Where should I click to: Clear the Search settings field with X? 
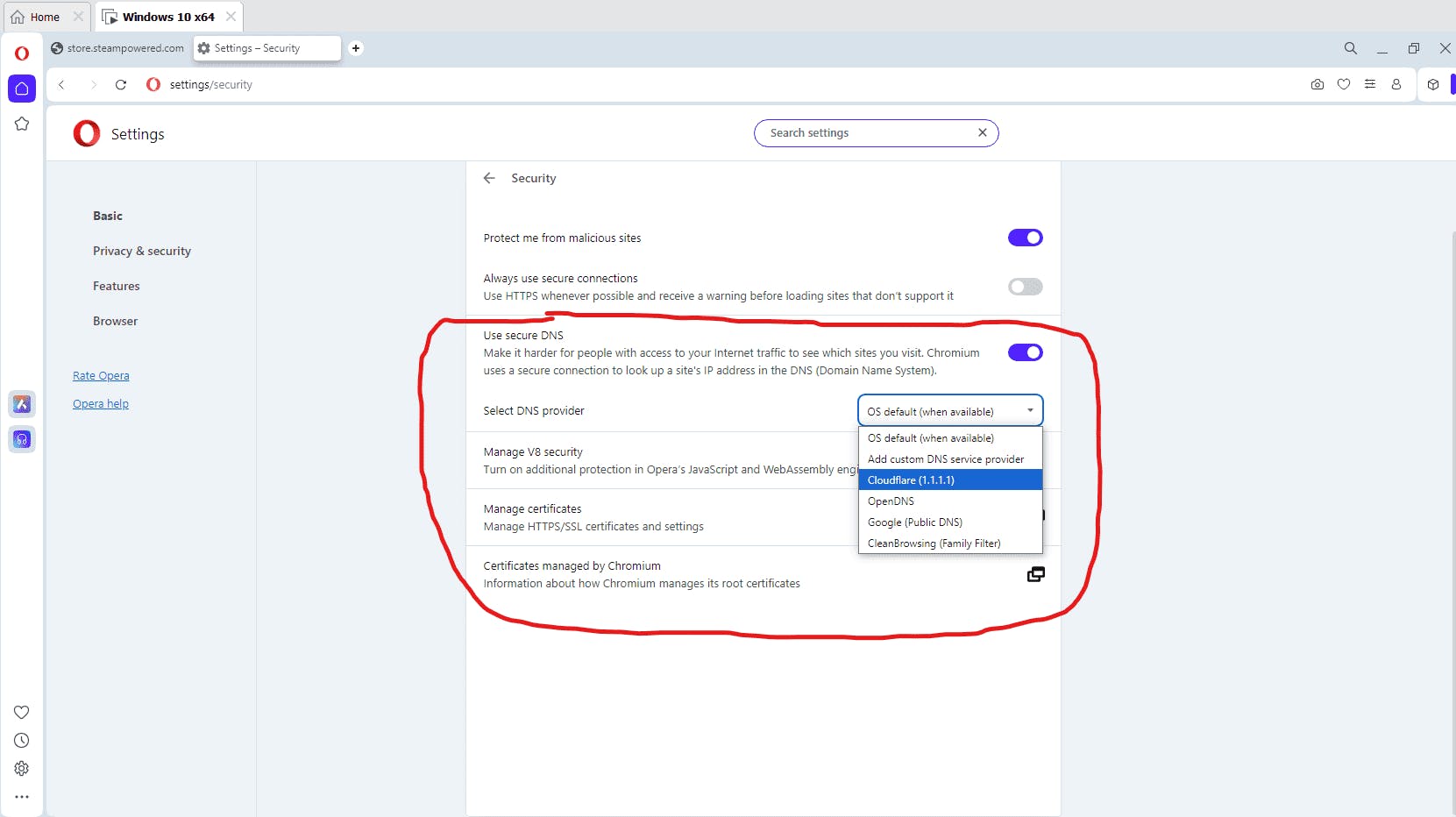[x=982, y=132]
